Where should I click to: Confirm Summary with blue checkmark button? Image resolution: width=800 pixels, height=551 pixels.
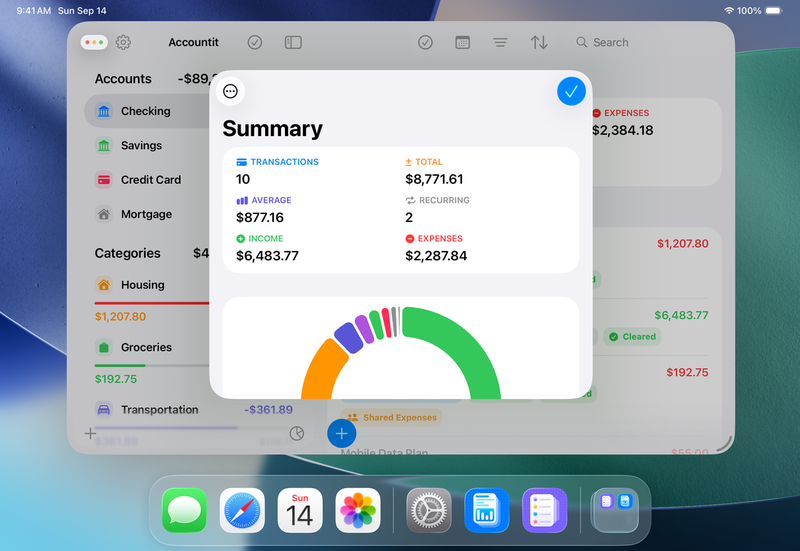571,91
